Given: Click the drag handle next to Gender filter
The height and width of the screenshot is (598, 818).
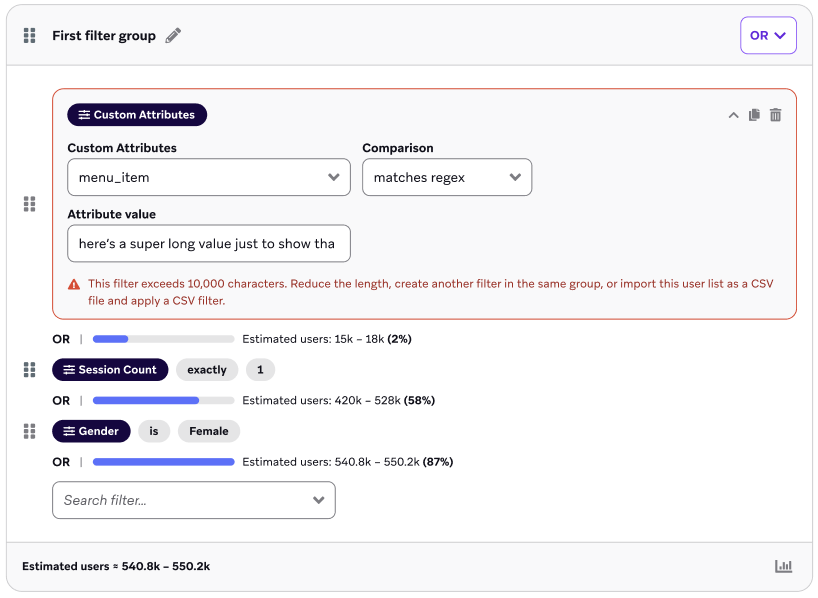Looking at the screenshot, I should coord(30,431).
